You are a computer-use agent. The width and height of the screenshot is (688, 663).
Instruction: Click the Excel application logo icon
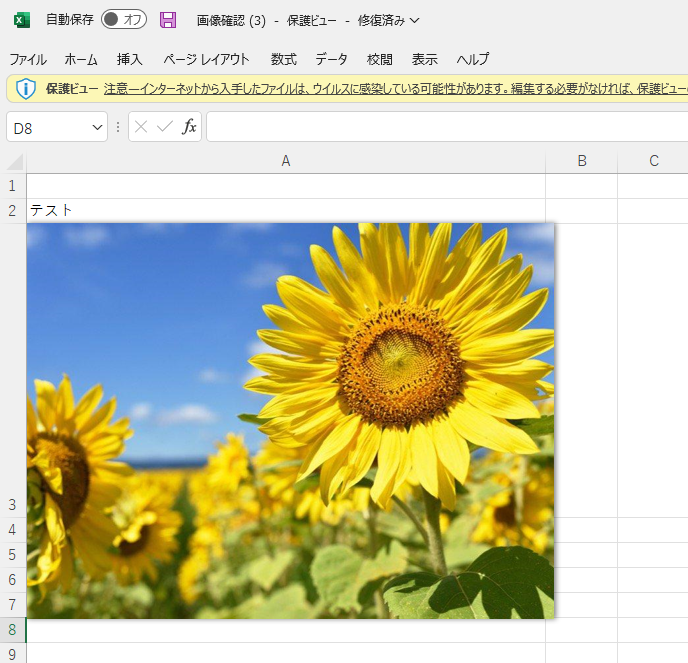(22, 20)
